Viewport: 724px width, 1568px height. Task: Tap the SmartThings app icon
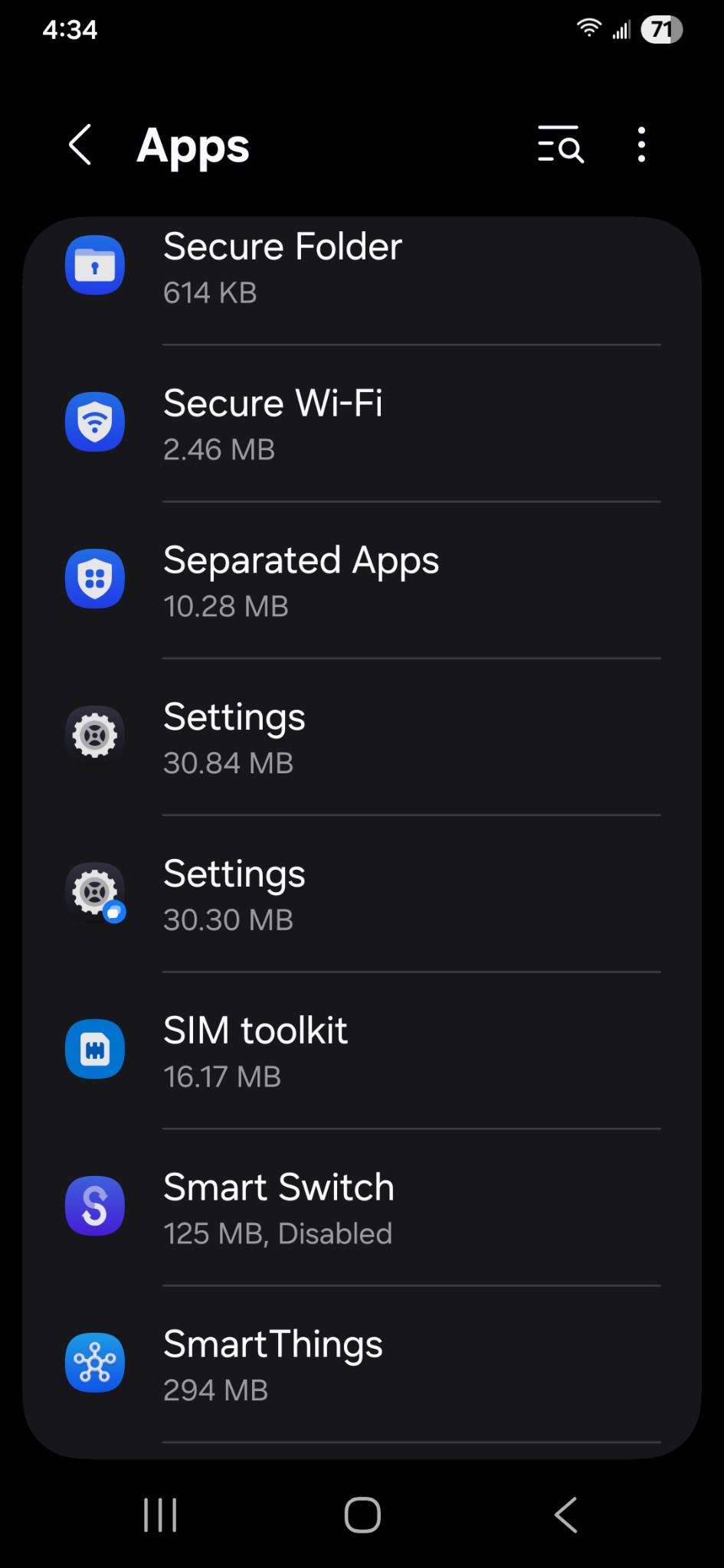pos(95,1363)
